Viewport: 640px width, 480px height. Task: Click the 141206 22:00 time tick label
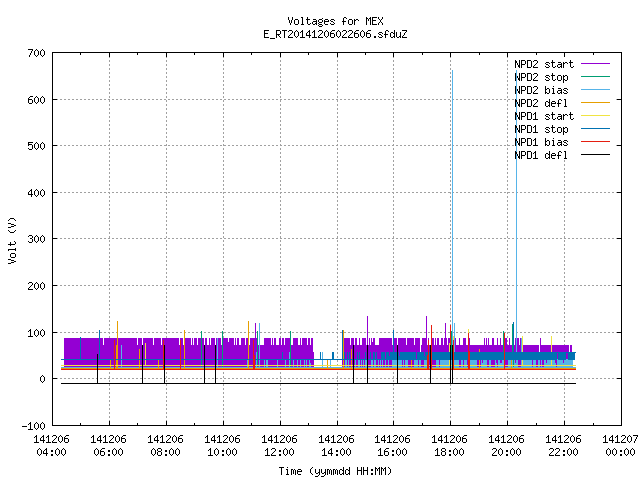coord(564,446)
